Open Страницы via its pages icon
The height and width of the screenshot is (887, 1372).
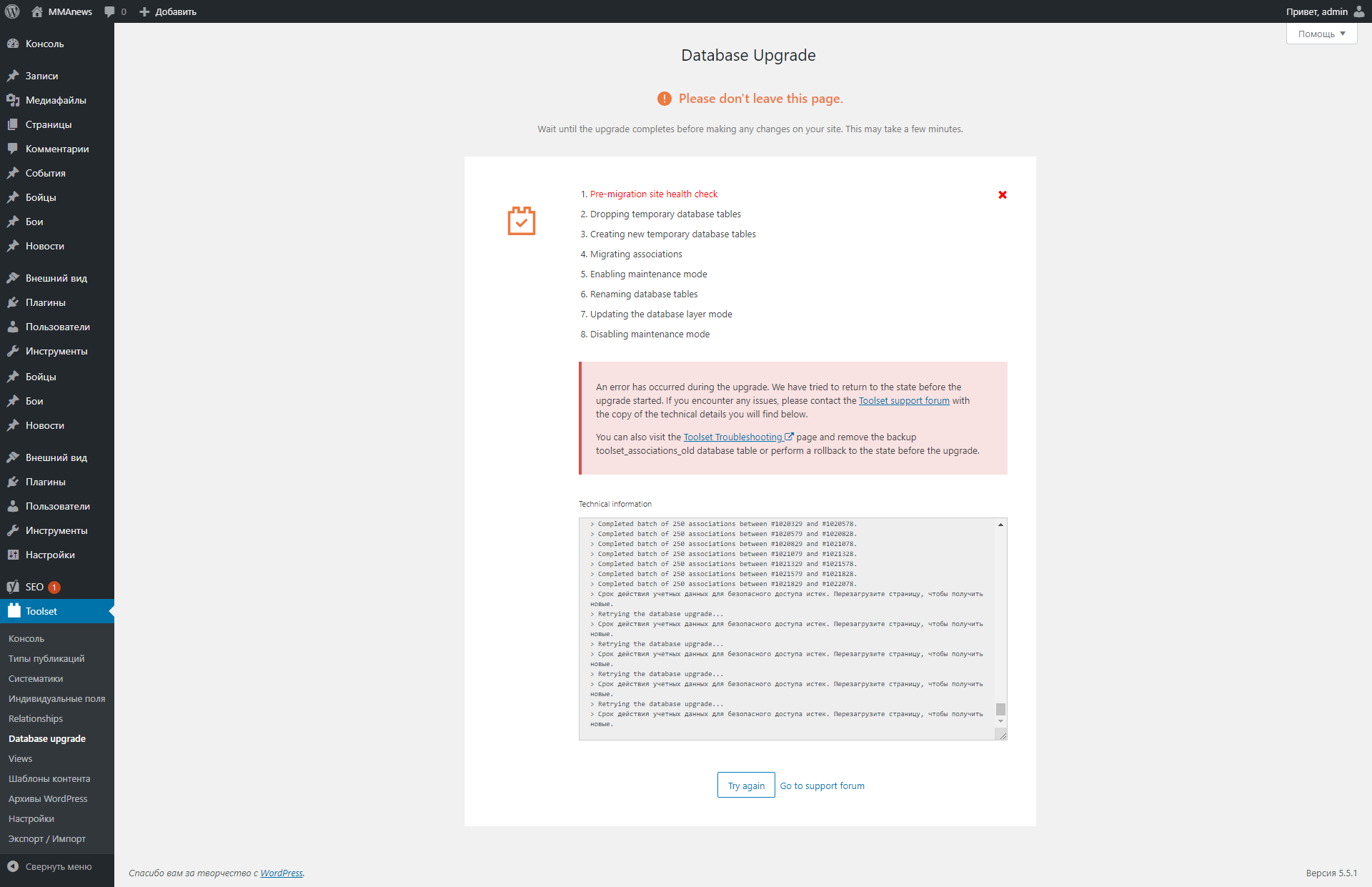(13, 124)
